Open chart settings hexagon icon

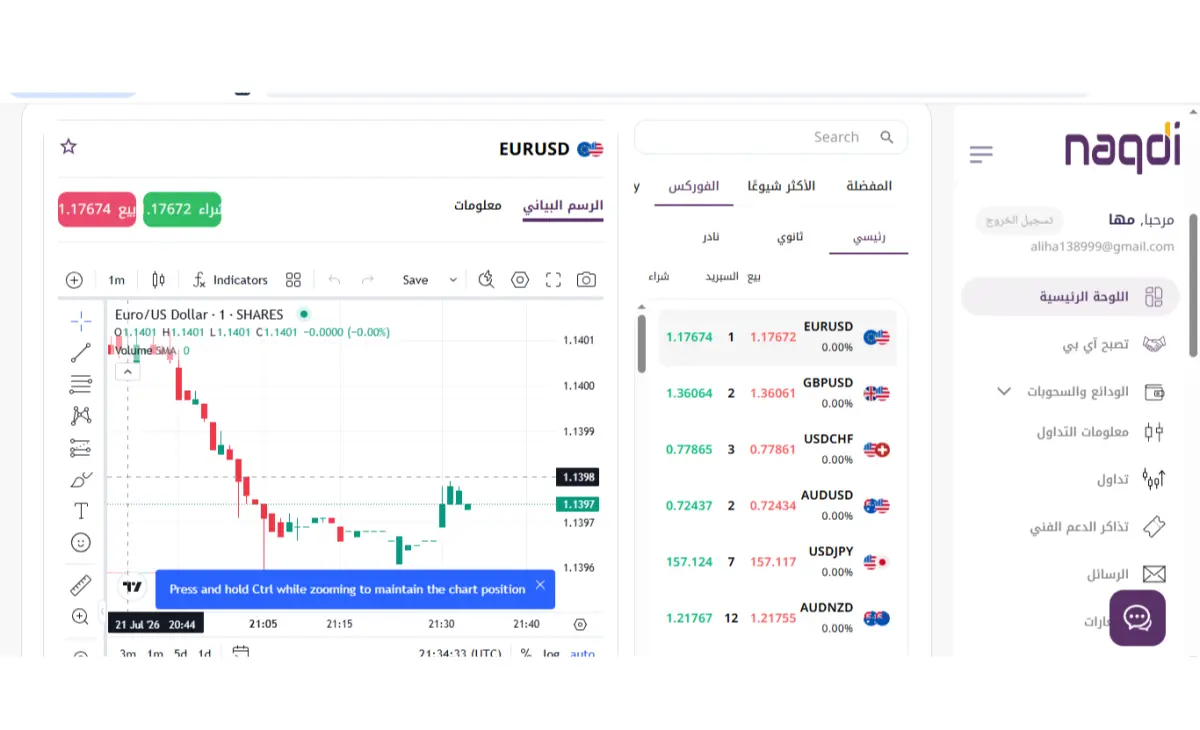(x=520, y=280)
